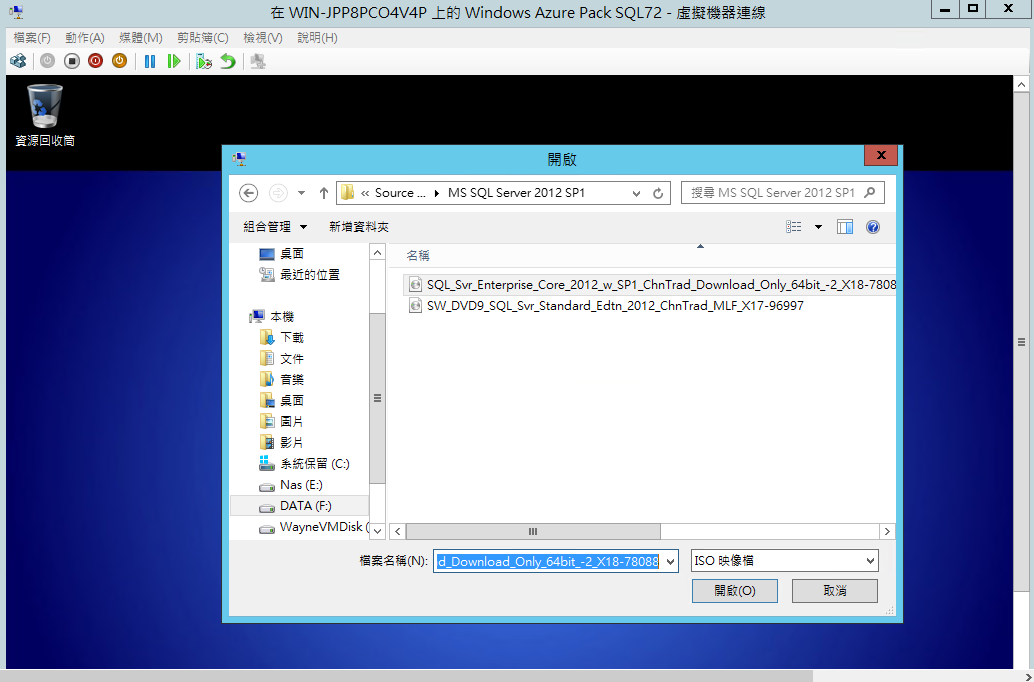Expand the address bar history dropdown
1034x682 pixels.
636,193
